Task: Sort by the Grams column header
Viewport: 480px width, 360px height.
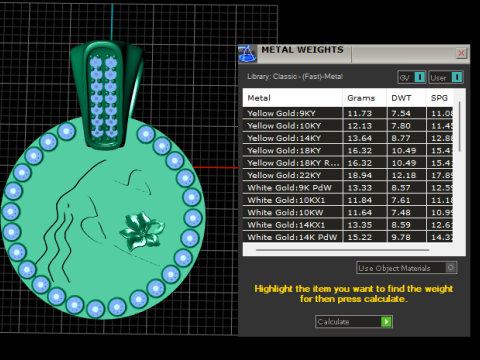Action: tap(364, 98)
